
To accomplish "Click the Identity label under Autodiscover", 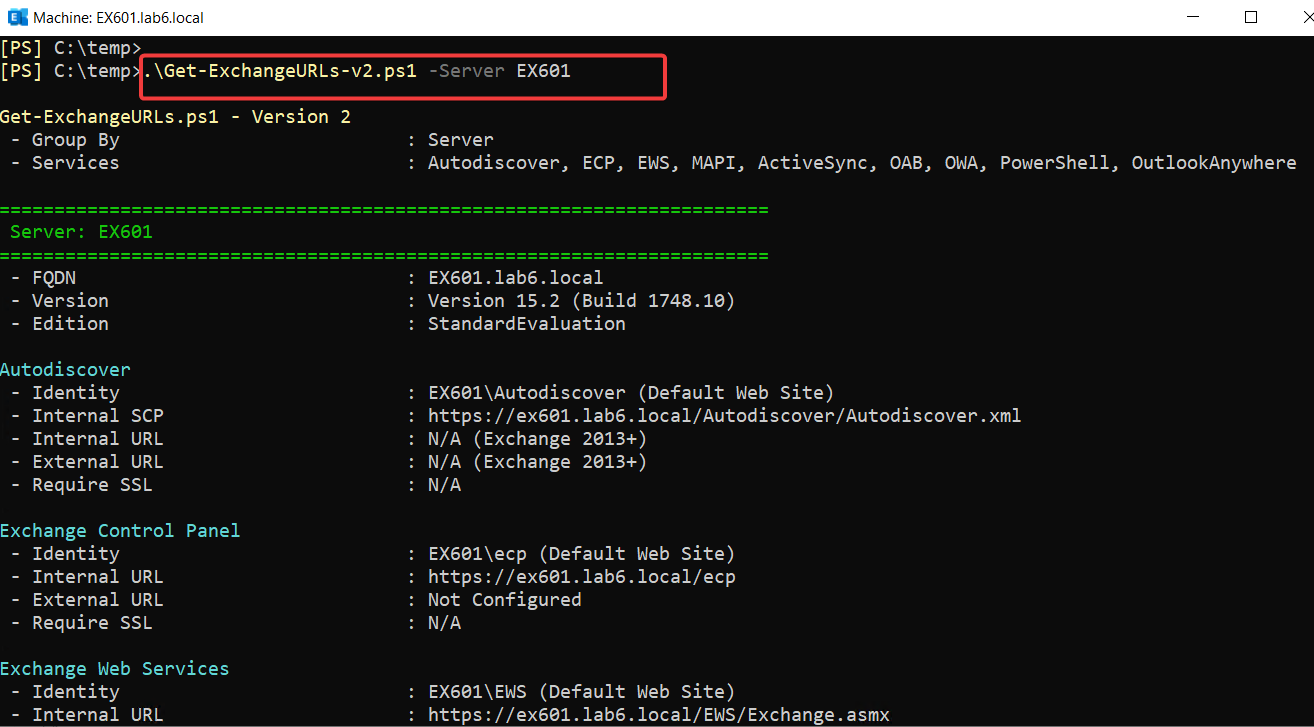I will point(75,393).
